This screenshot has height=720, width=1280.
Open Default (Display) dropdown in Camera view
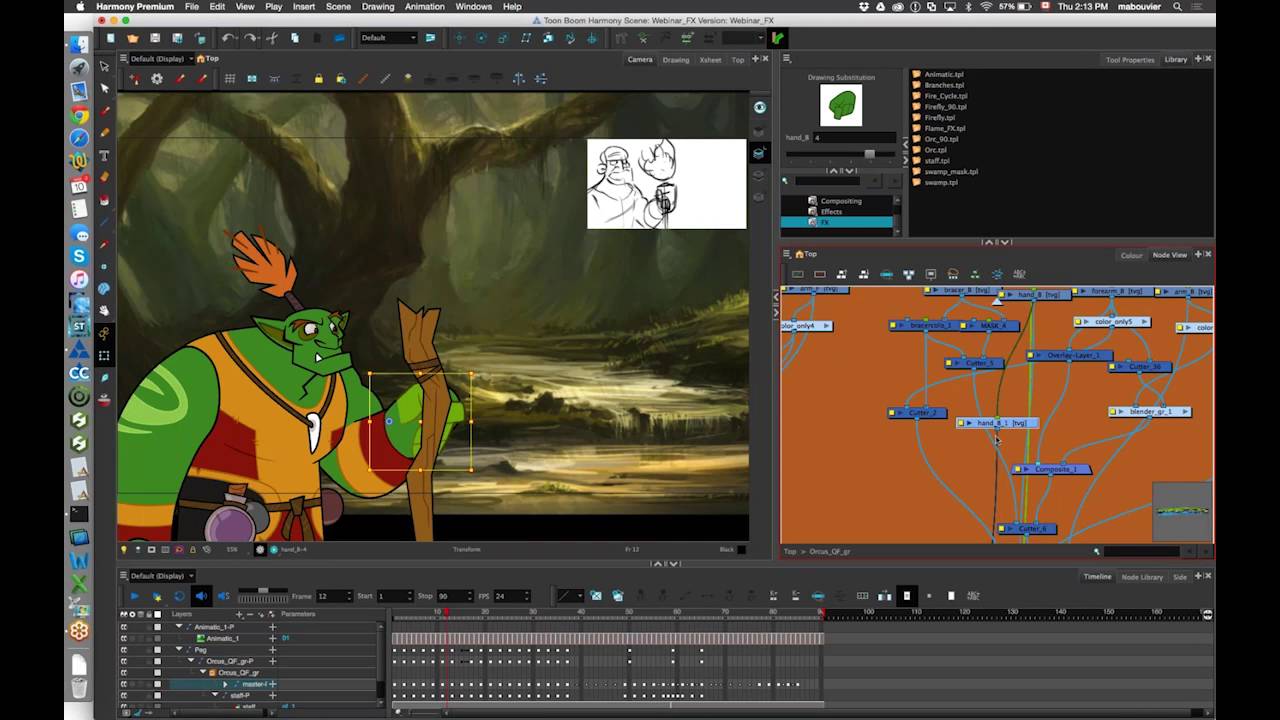point(162,59)
